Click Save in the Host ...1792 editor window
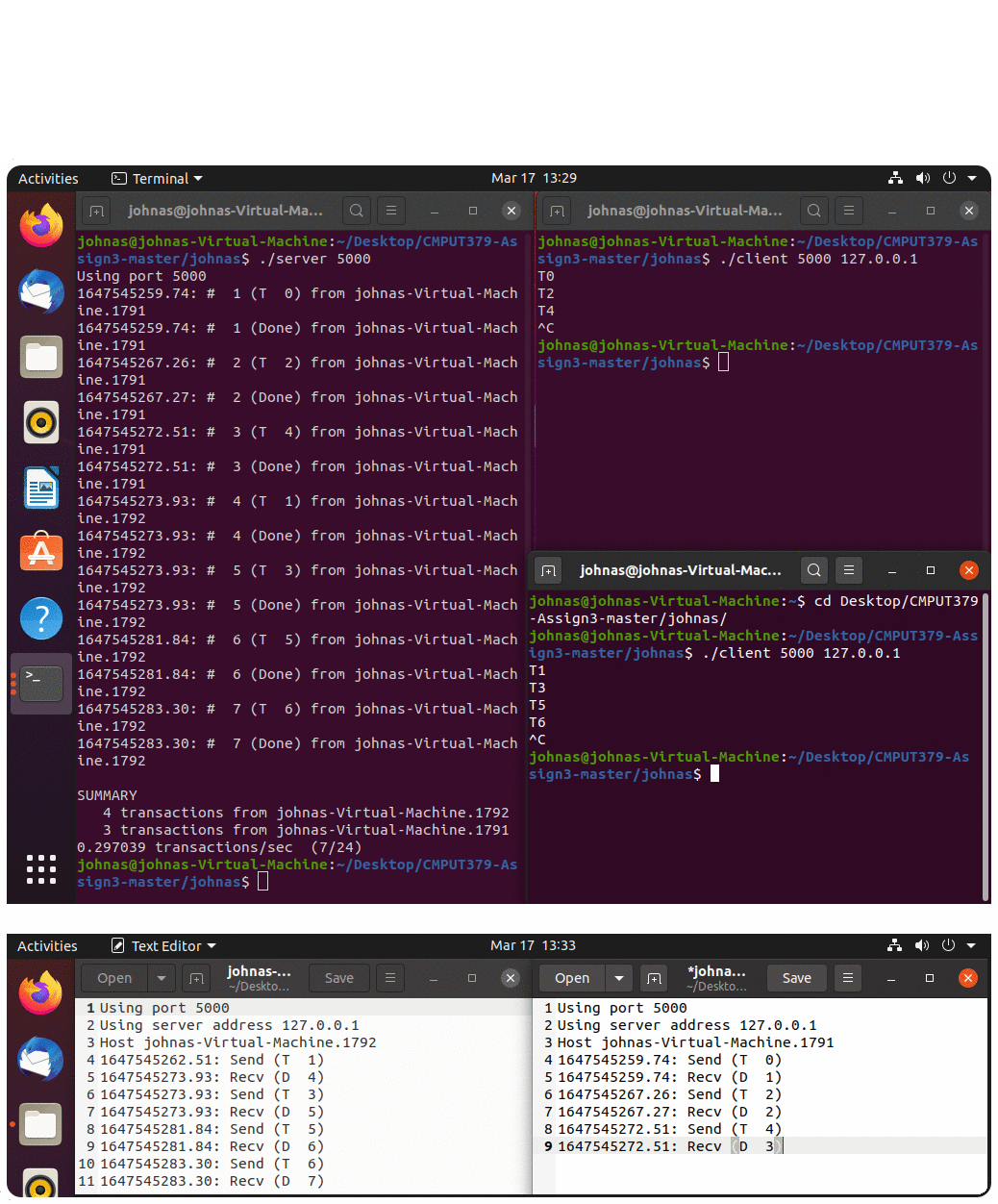The height and width of the screenshot is (1204, 998). coord(339,978)
